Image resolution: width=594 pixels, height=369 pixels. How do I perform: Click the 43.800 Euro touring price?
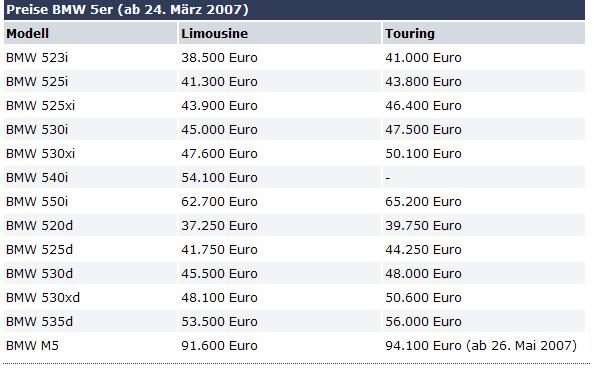pyautogui.click(x=424, y=81)
